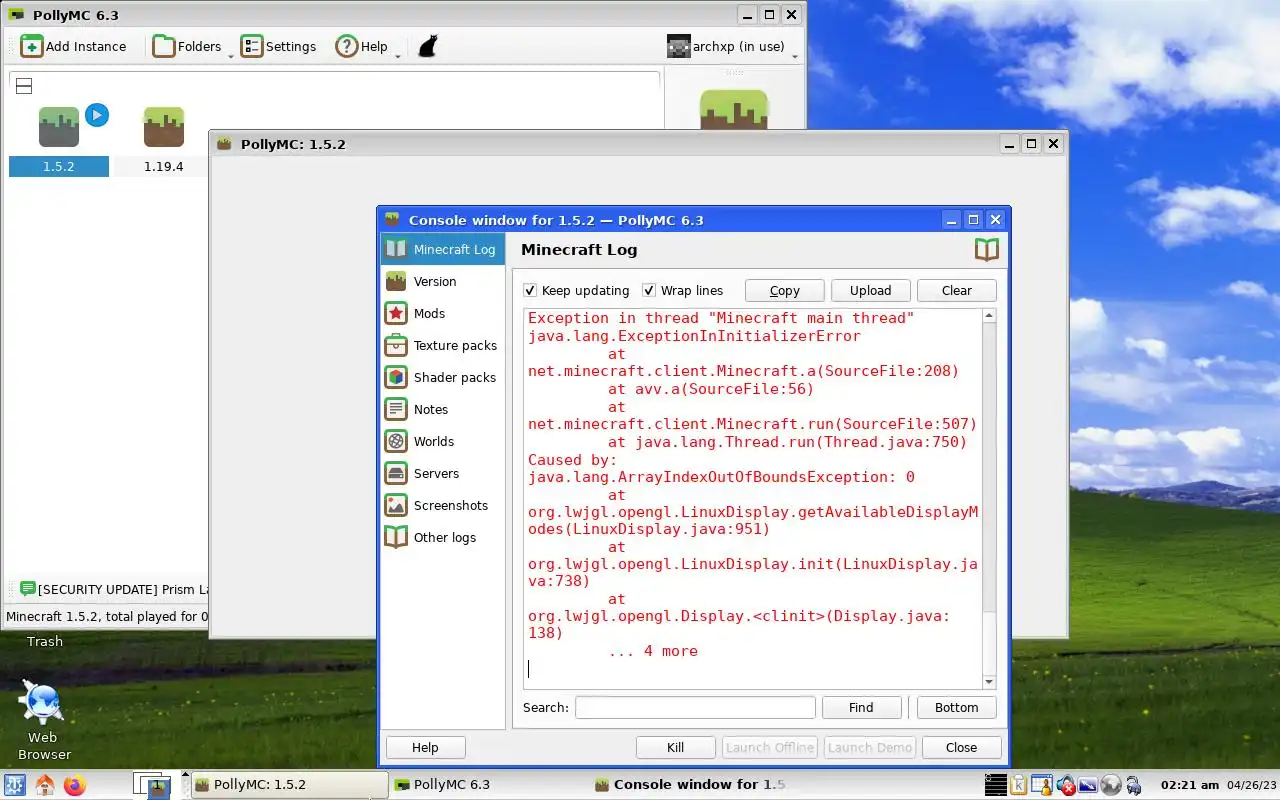Click Add Instance in the toolbar
The image size is (1280, 800).
(x=74, y=46)
